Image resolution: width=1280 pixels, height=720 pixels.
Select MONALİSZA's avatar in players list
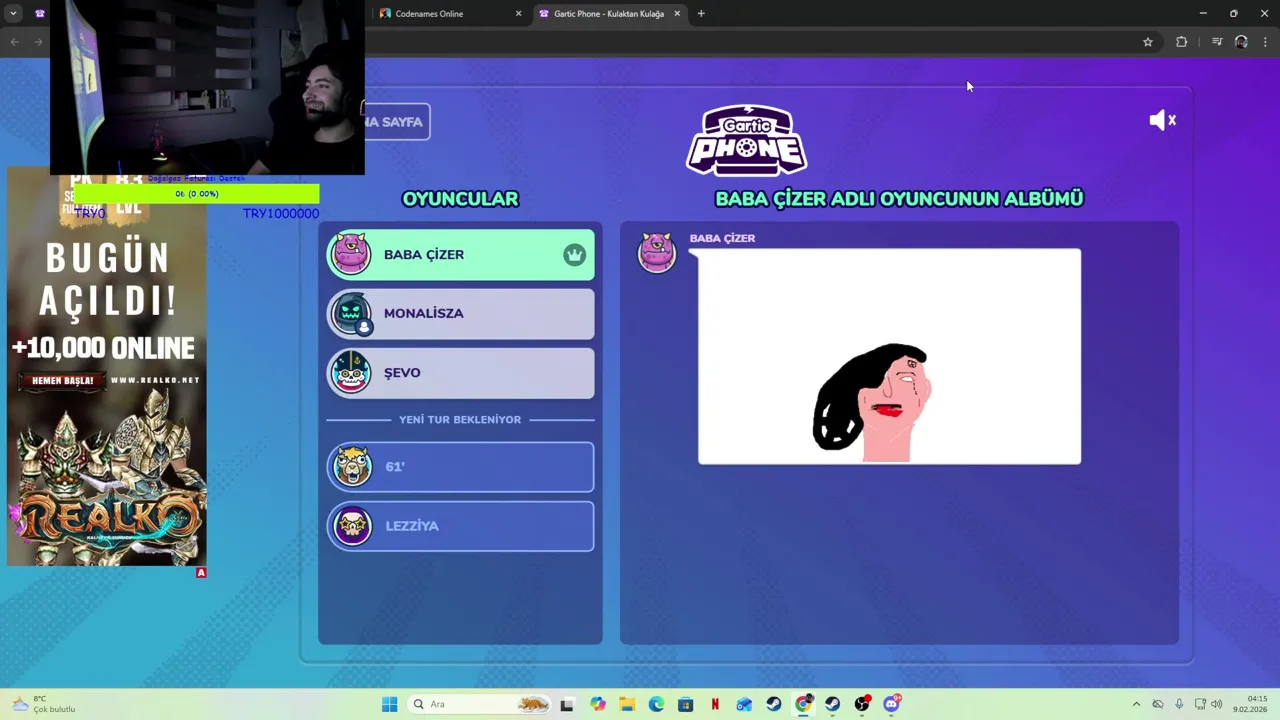351,314
